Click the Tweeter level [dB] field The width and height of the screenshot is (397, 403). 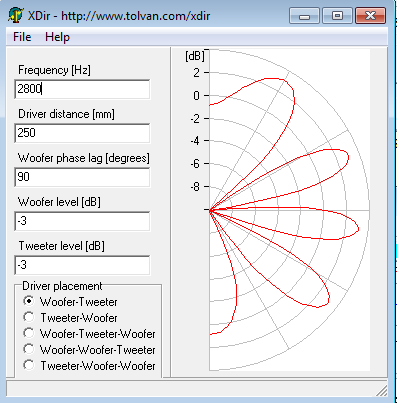point(82,265)
